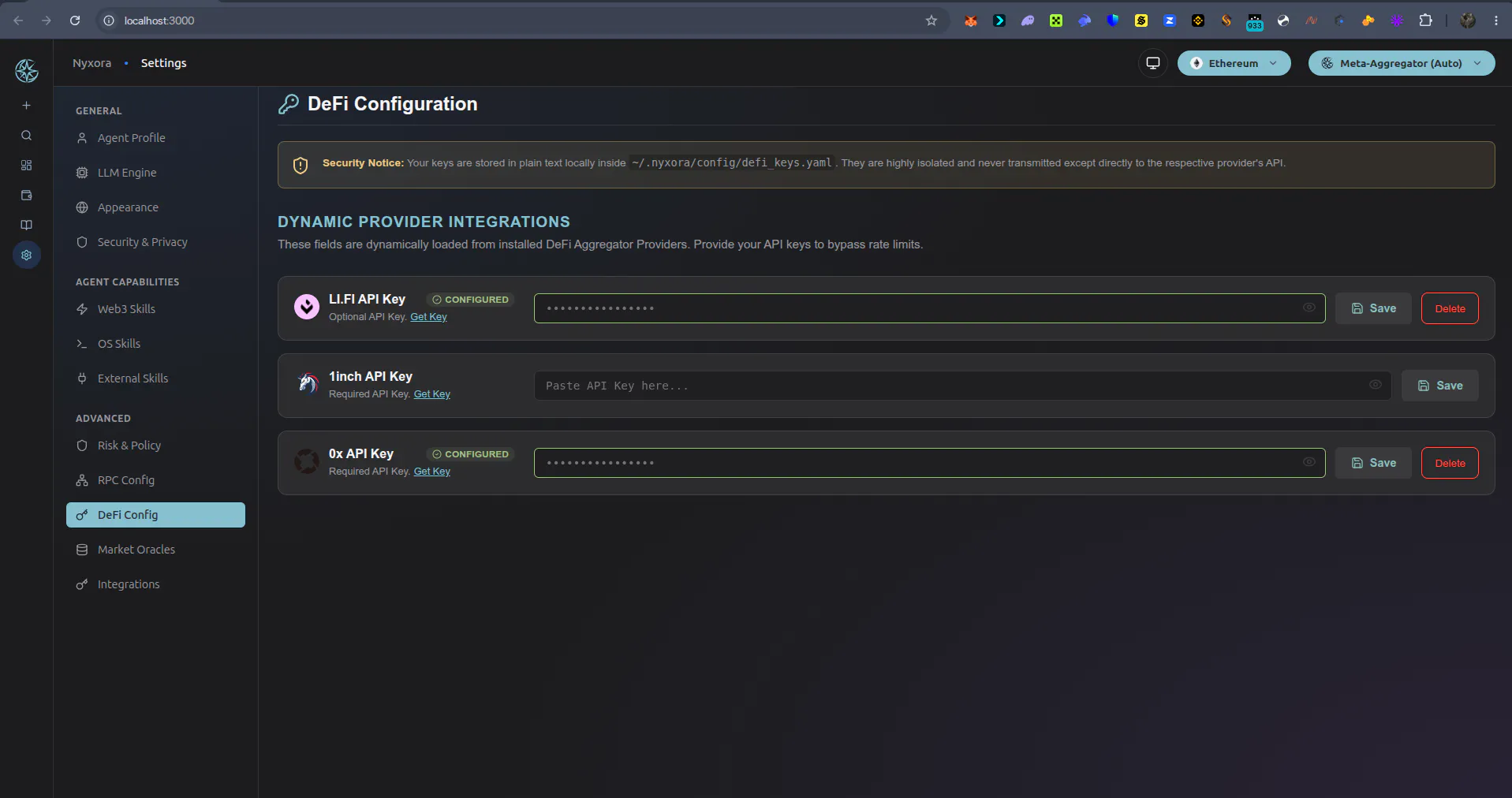Click browser reload button

[75, 21]
